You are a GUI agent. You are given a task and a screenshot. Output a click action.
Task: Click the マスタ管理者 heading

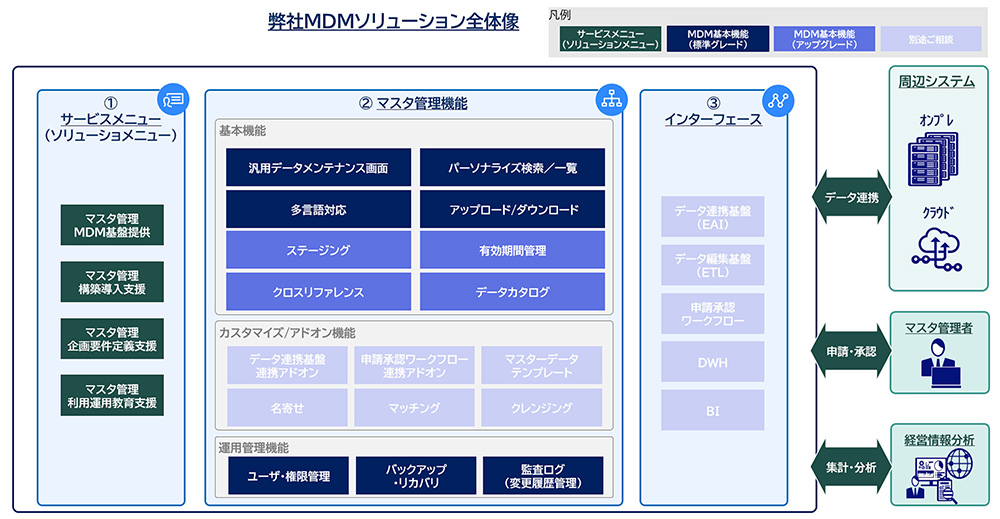click(939, 328)
